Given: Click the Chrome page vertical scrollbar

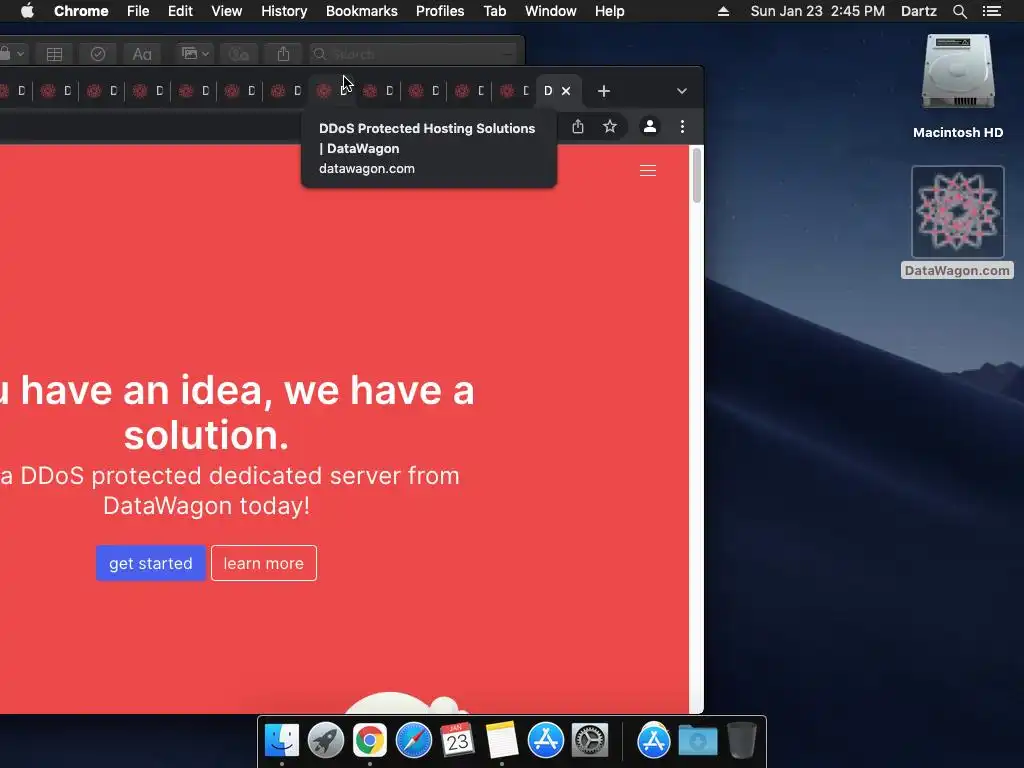Looking at the screenshot, I should coord(697,175).
